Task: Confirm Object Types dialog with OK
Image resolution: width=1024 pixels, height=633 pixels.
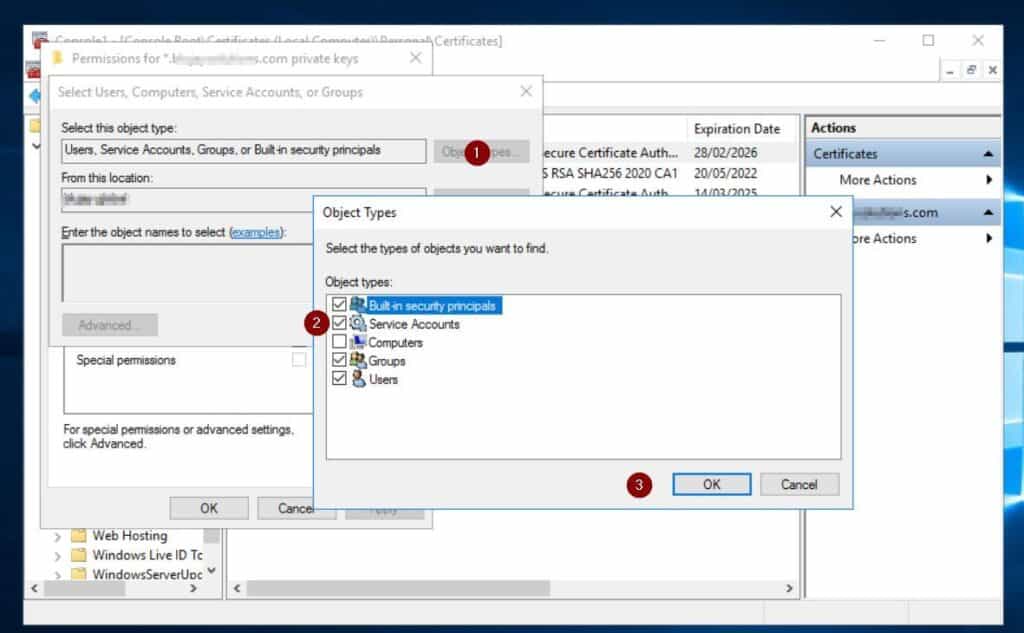Action: click(x=711, y=484)
